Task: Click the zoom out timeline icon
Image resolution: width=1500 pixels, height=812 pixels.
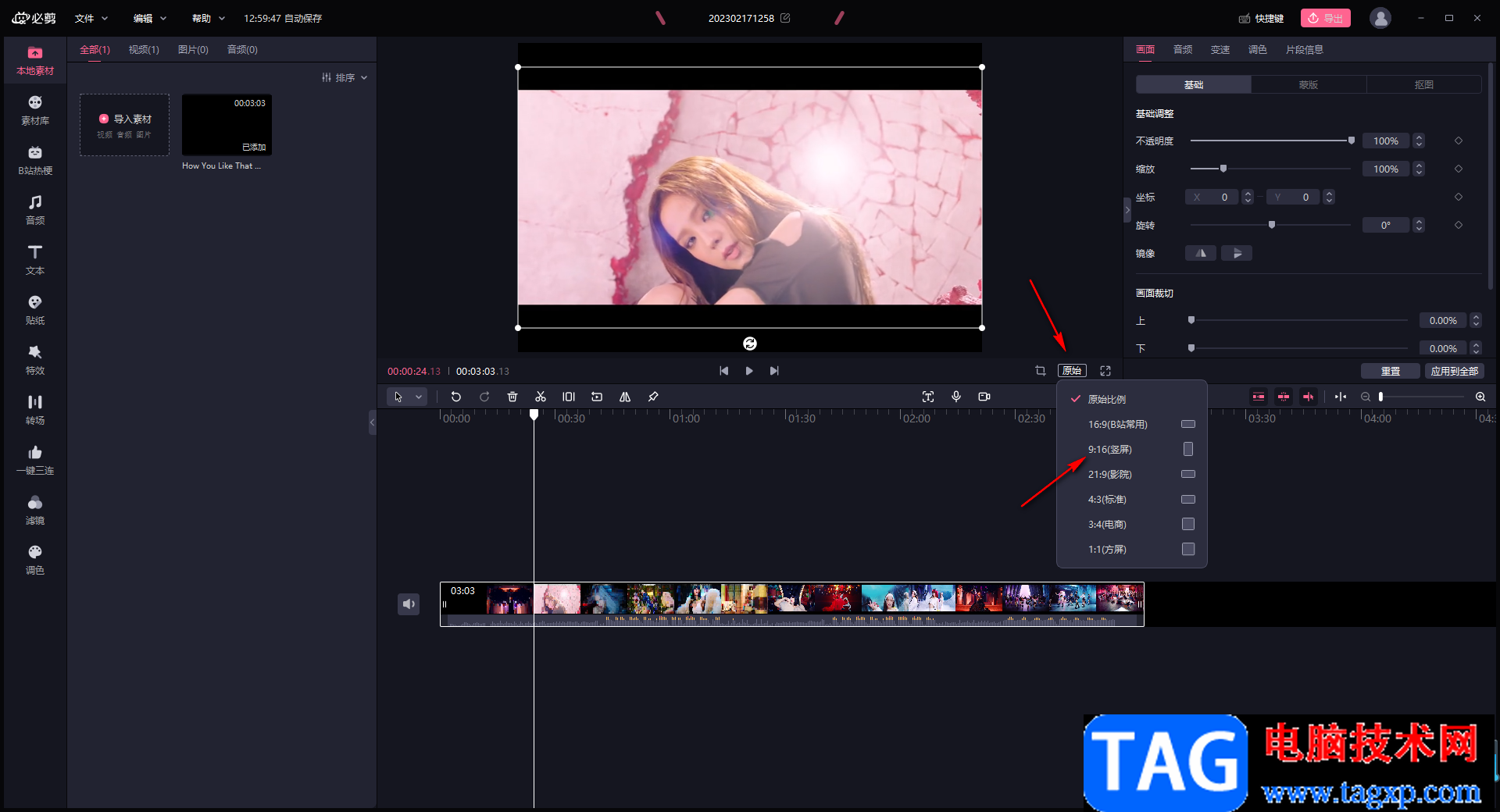Action: click(x=1366, y=397)
